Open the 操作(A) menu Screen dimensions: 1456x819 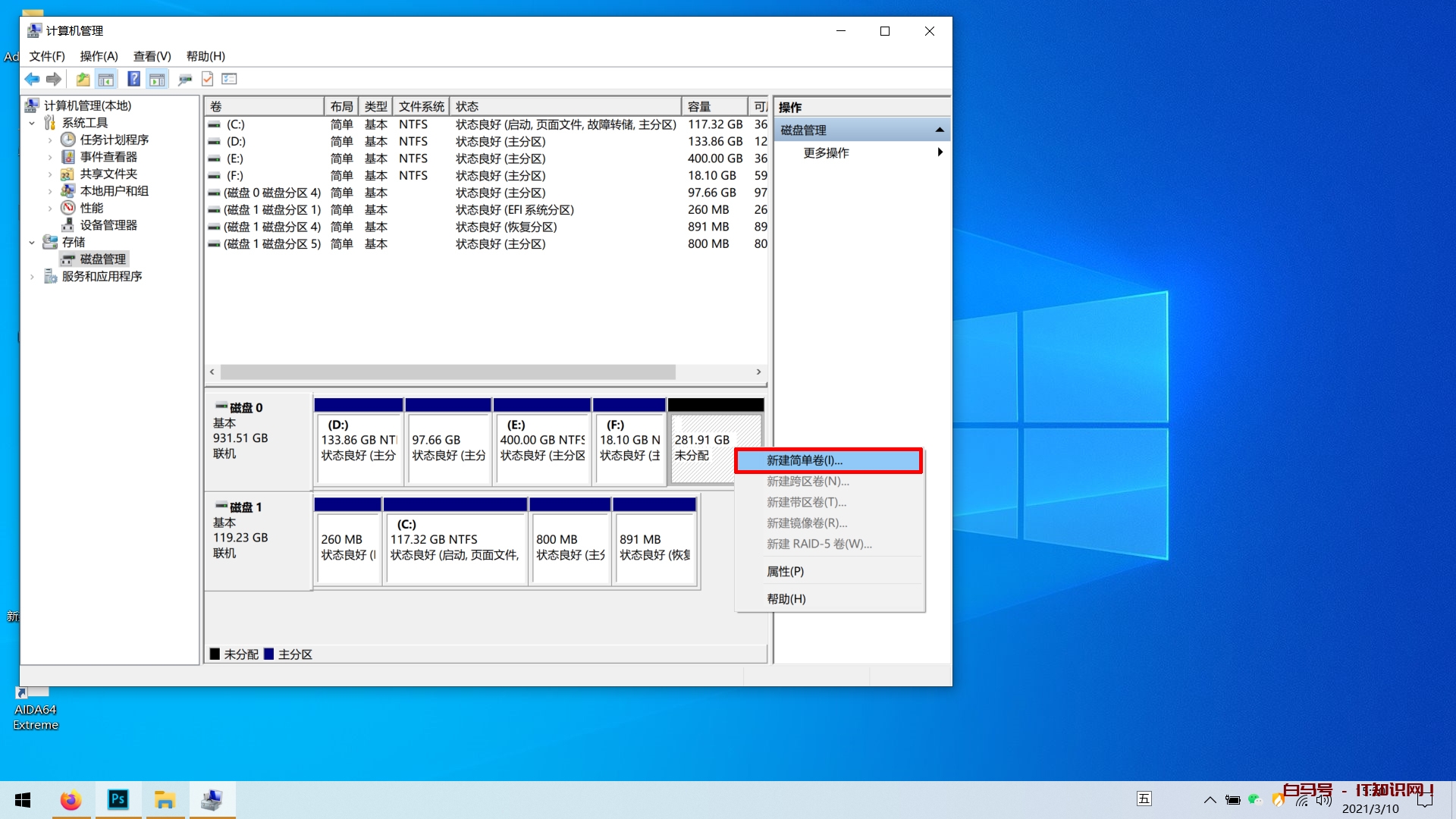point(99,56)
